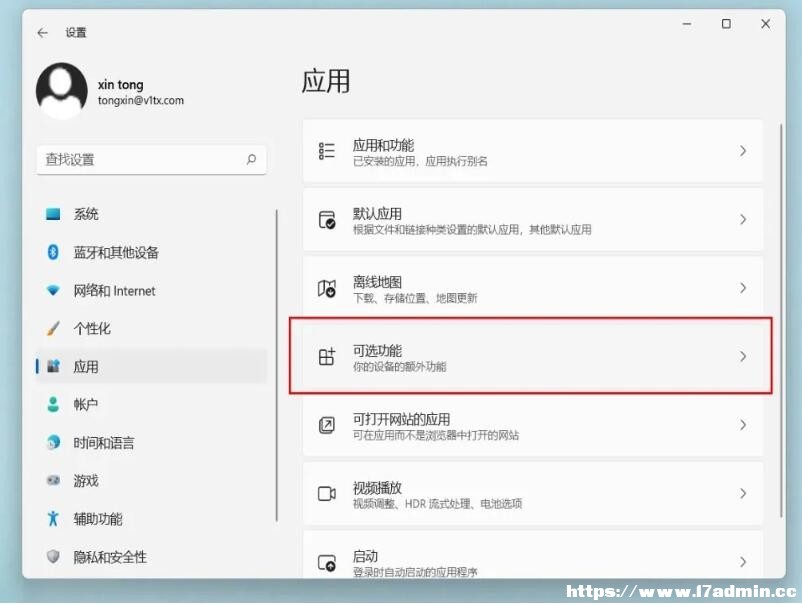Open 帐户 settings category
Image resolution: width=802 pixels, height=605 pixels.
tap(151, 405)
